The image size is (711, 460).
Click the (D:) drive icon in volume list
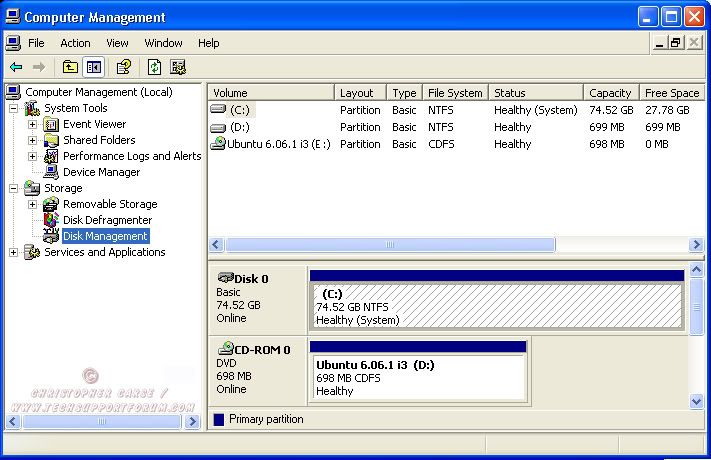[x=218, y=127]
